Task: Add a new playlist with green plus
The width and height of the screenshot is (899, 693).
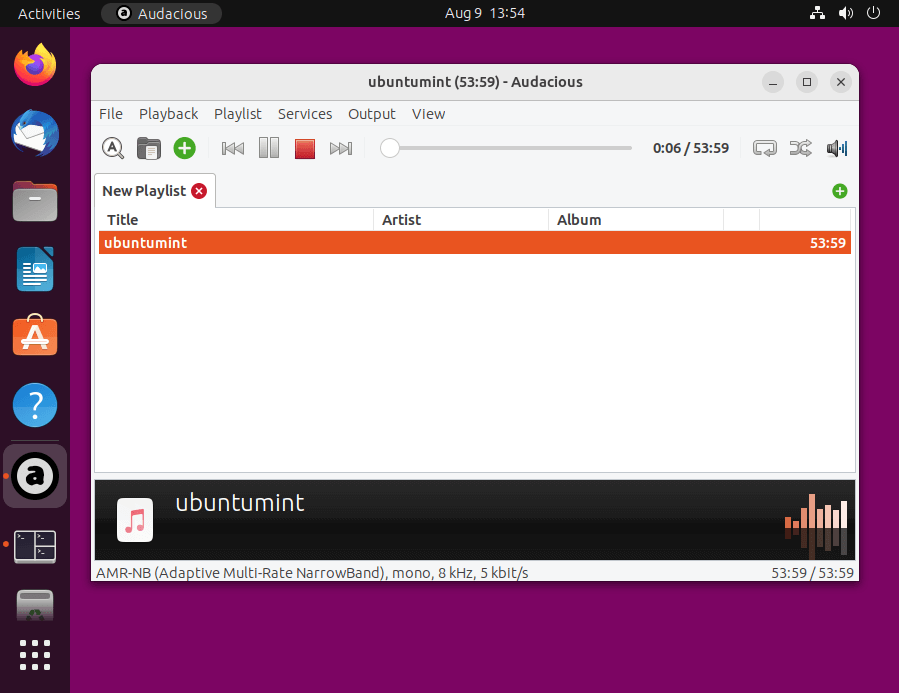Action: pyautogui.click(x=840, y=191)
